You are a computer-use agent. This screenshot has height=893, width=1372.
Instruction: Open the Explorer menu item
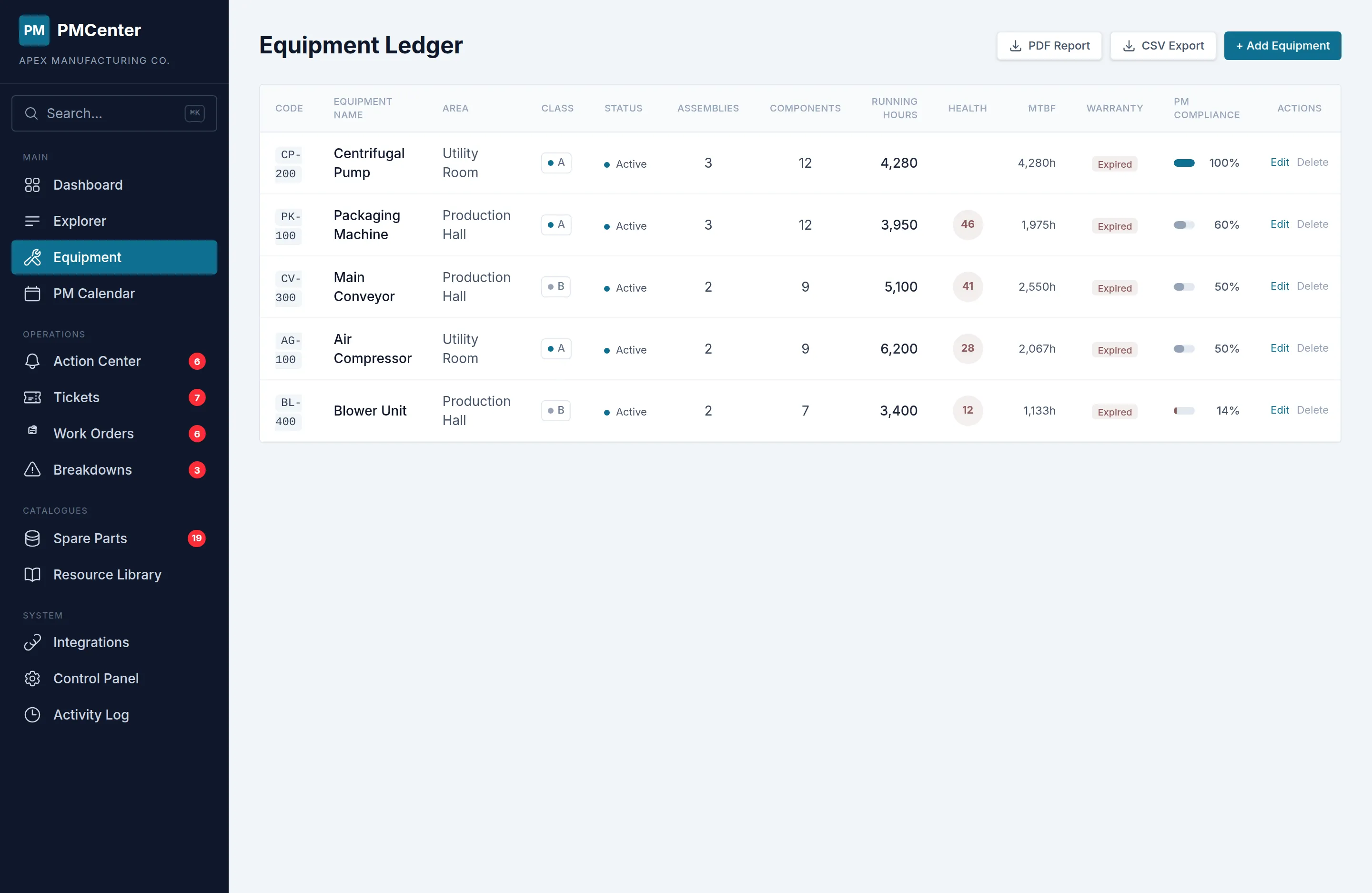coord(80,221)
